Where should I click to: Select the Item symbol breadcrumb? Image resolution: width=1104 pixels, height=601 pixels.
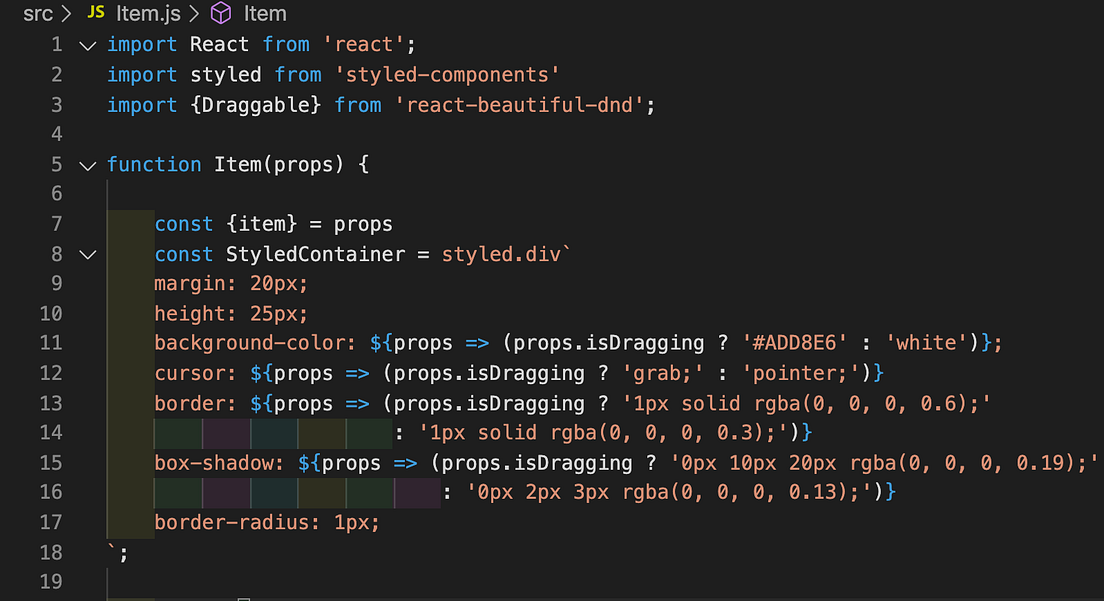click(x=265, y=13)
